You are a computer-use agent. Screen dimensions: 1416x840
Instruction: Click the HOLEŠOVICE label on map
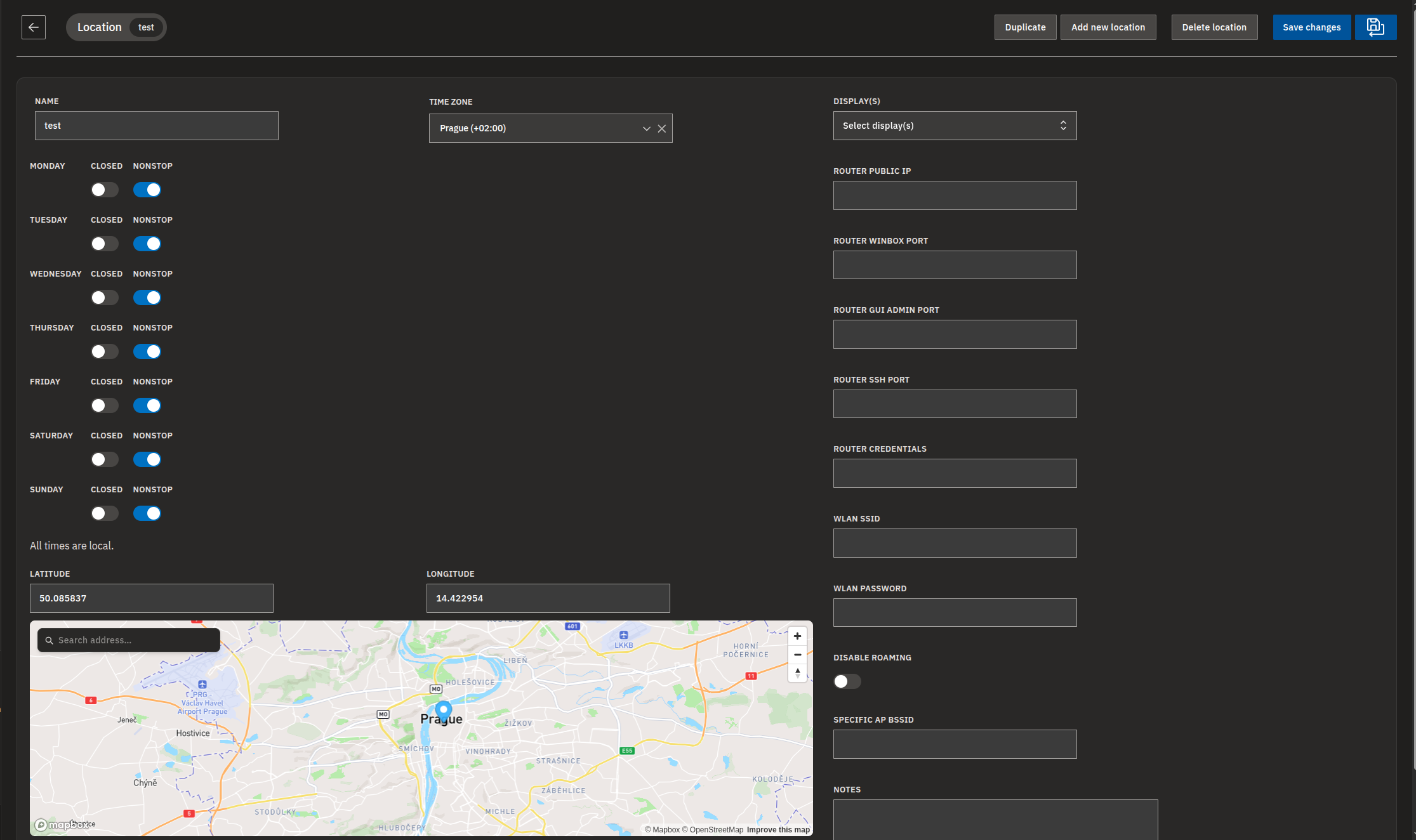point(470,683)
